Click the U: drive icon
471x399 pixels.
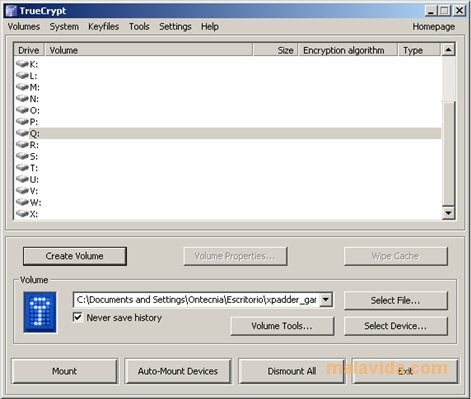(22, 179)
